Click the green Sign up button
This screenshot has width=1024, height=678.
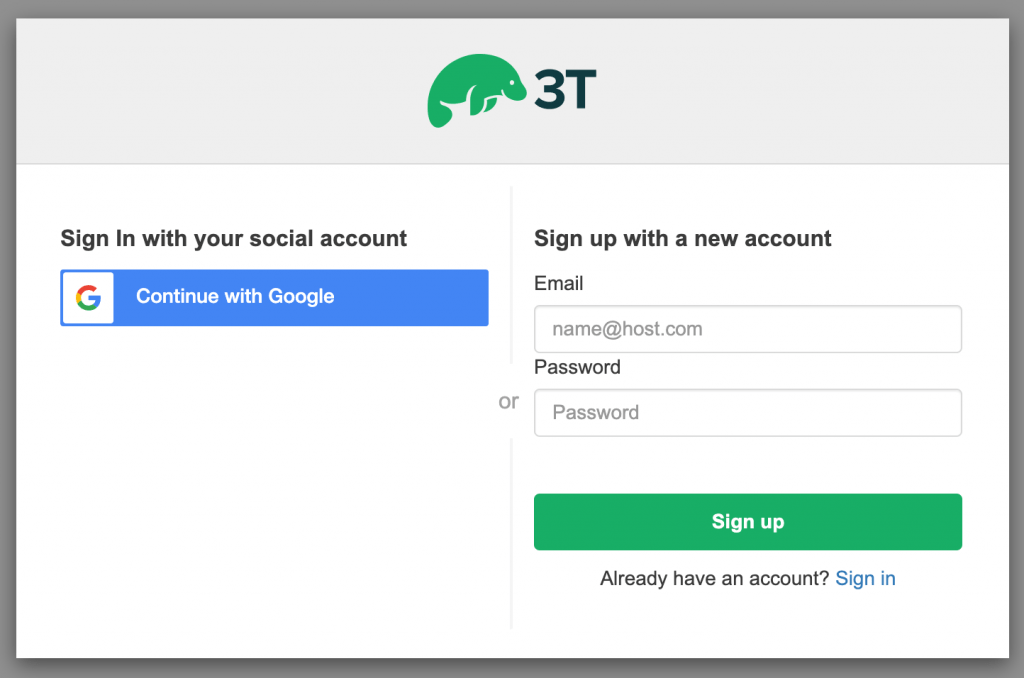[x=748, y=522]
